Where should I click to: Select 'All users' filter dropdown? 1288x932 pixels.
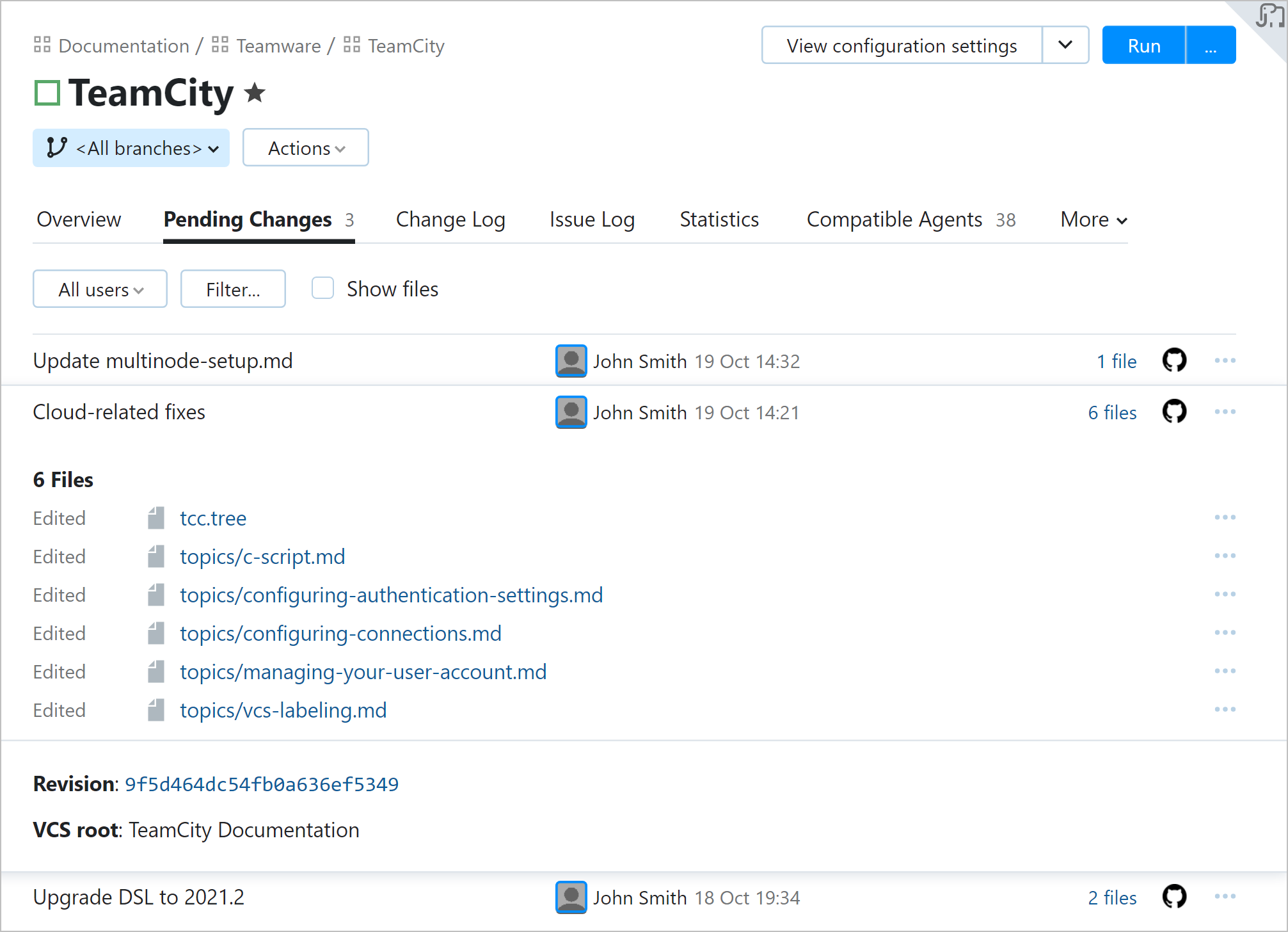pyautogui.click(x=98, y=289)
